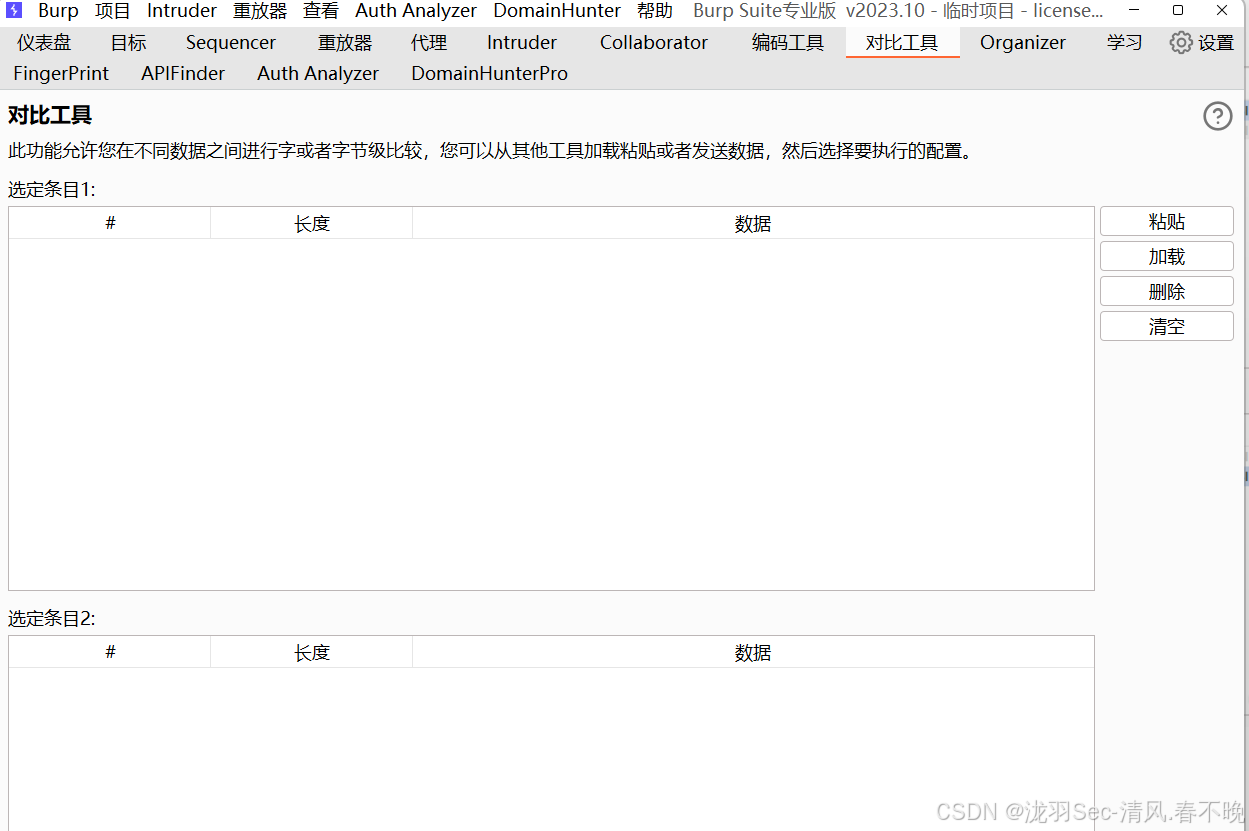Open the Intruder menu in menu bar

click(182, 11)
